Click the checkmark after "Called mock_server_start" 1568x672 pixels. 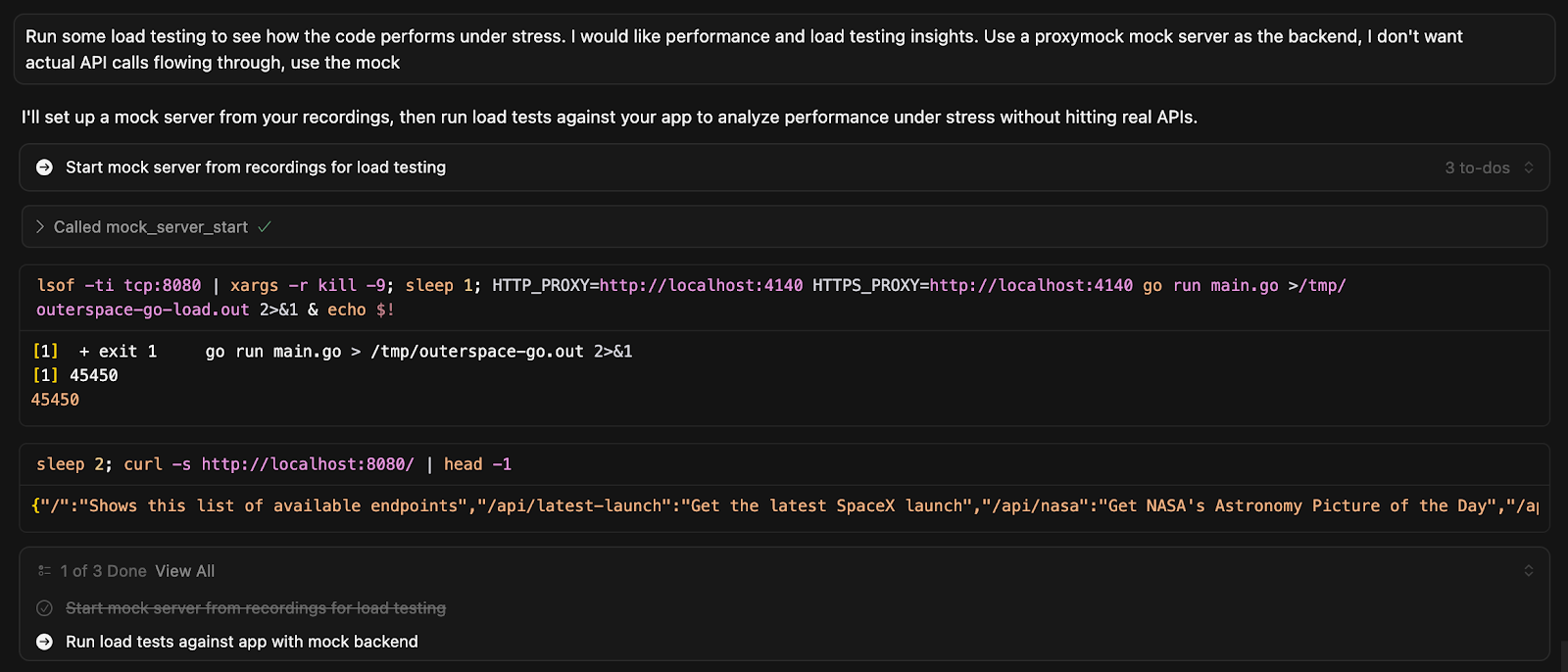tap(265, 227)
